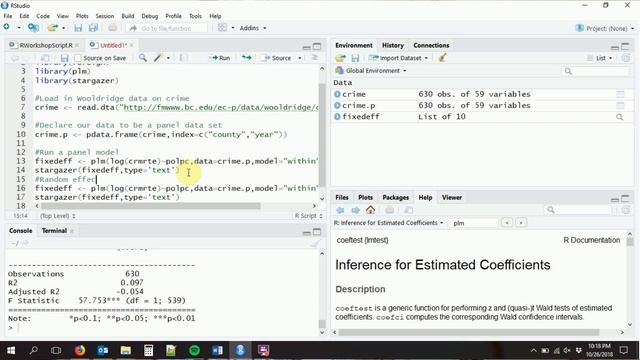Close the Untitled1 script tab
640x360 pixels.
point(131,45)
